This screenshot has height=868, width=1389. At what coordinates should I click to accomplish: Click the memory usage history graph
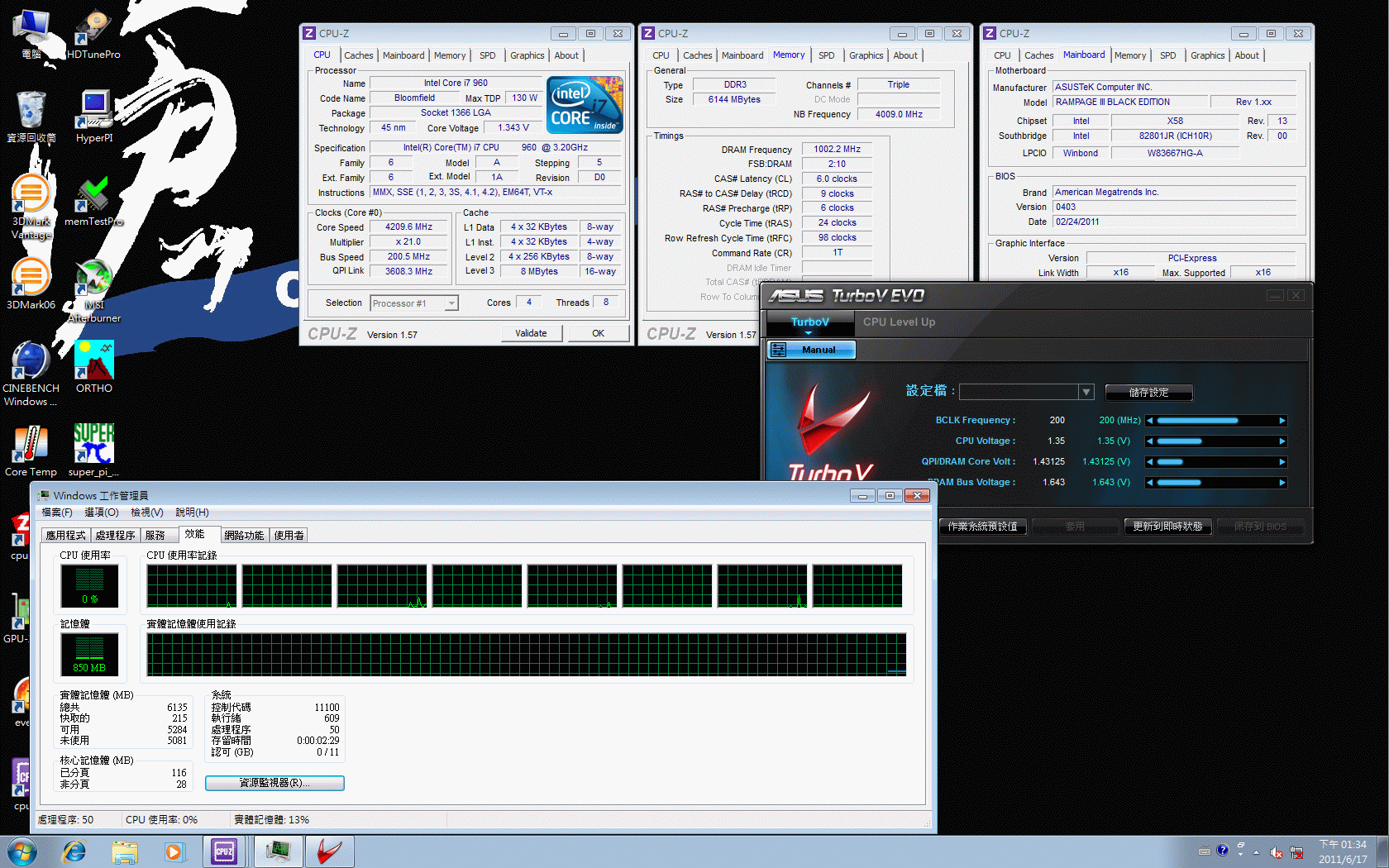pos(527,655)
